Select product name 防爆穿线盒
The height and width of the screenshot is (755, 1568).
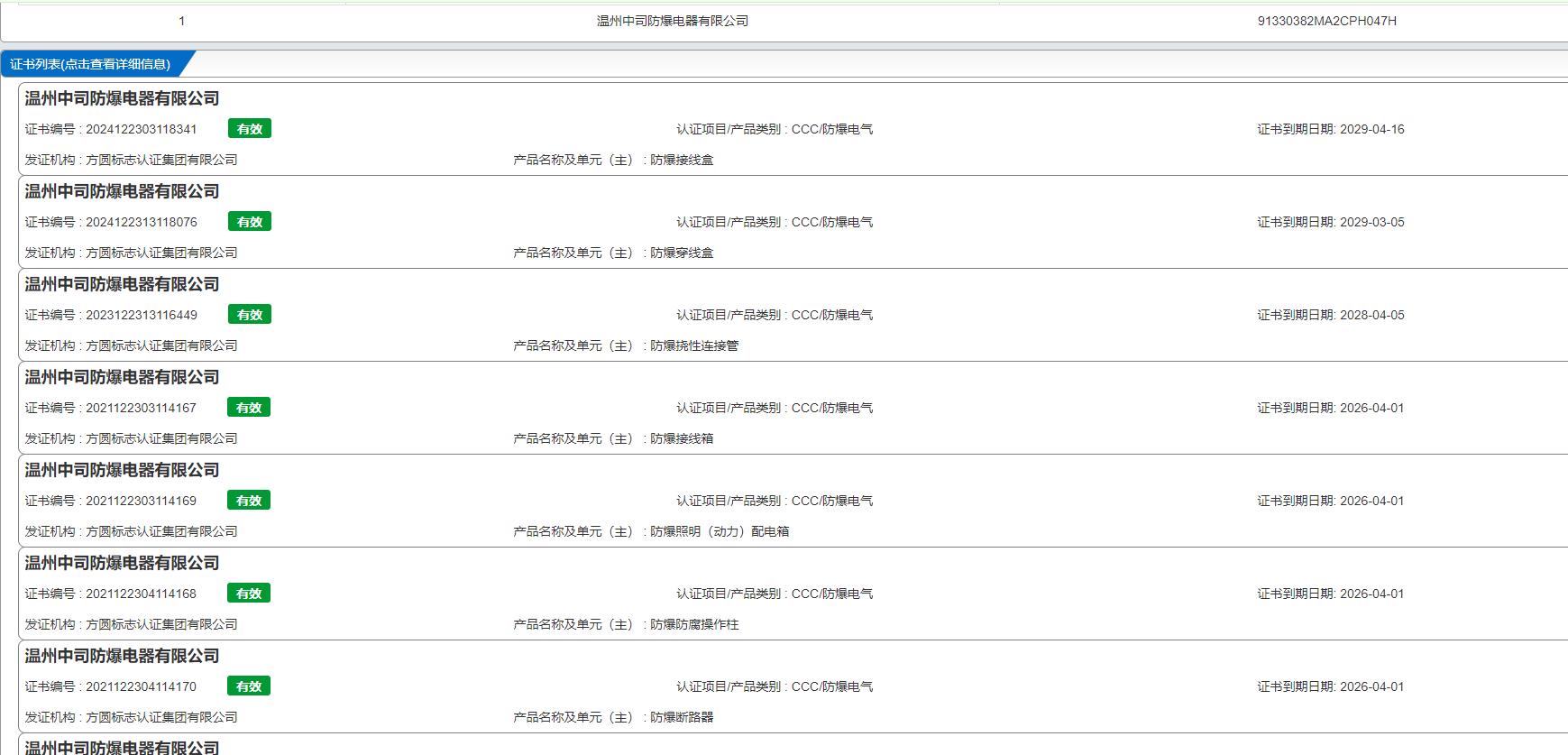[682, 253]
